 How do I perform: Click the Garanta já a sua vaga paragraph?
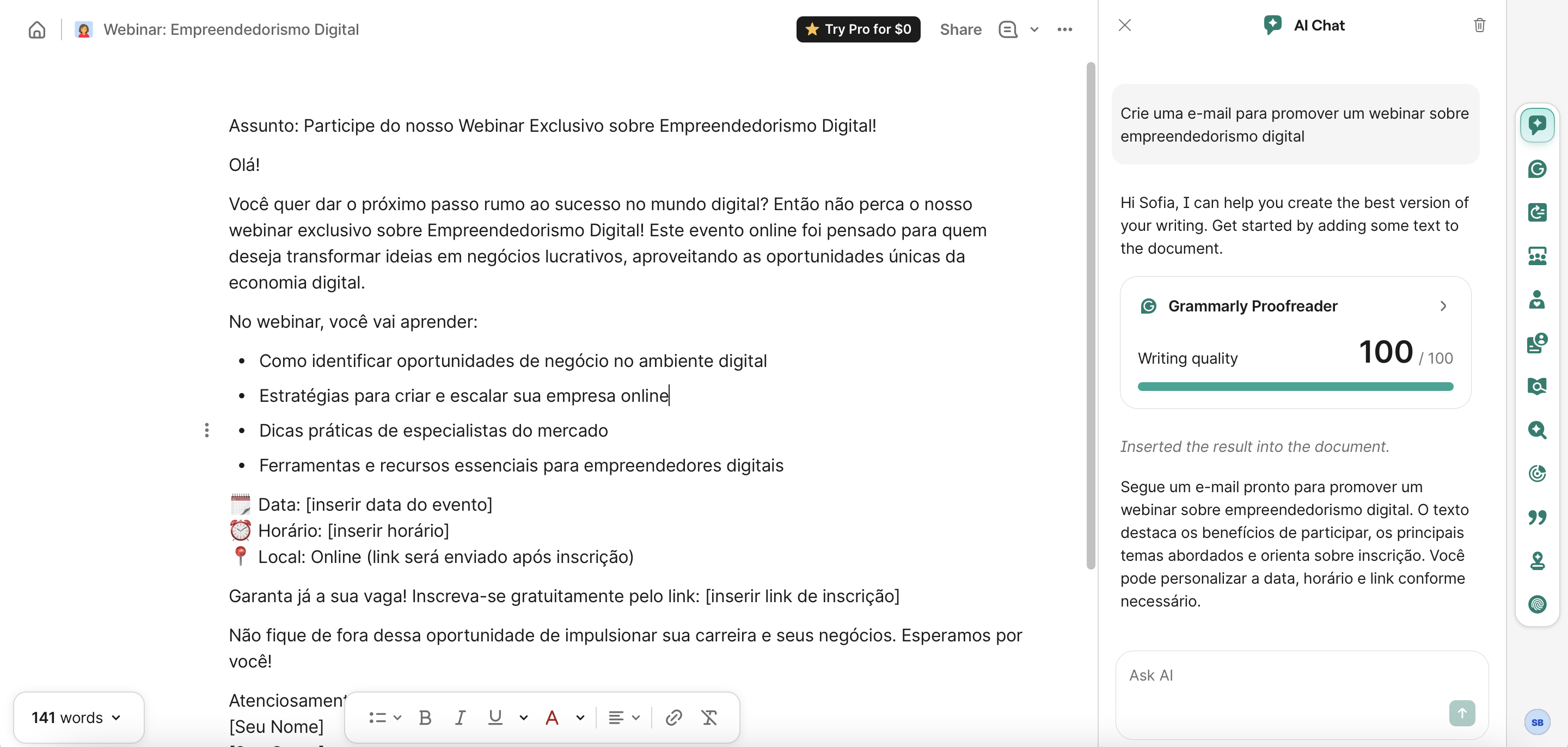point(563,596)
